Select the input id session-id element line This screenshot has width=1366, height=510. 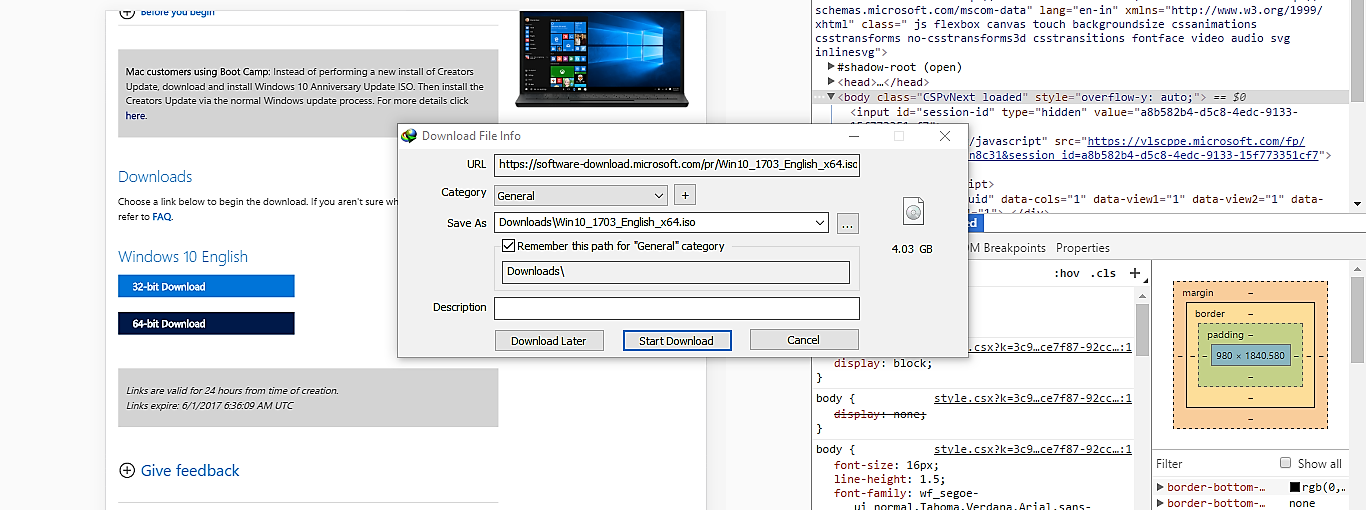[1074, 112]
